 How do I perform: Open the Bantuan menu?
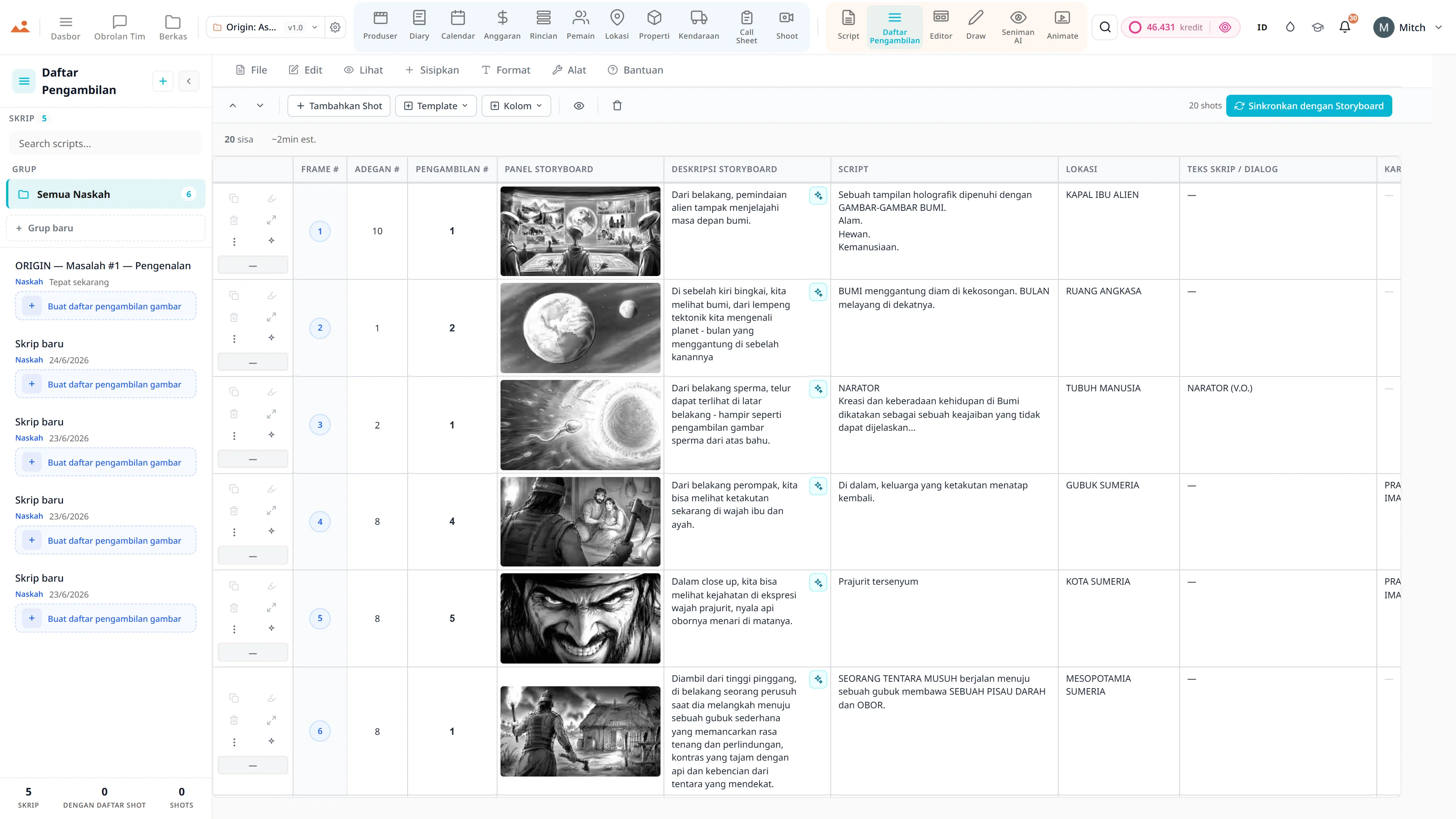point(635,70)
